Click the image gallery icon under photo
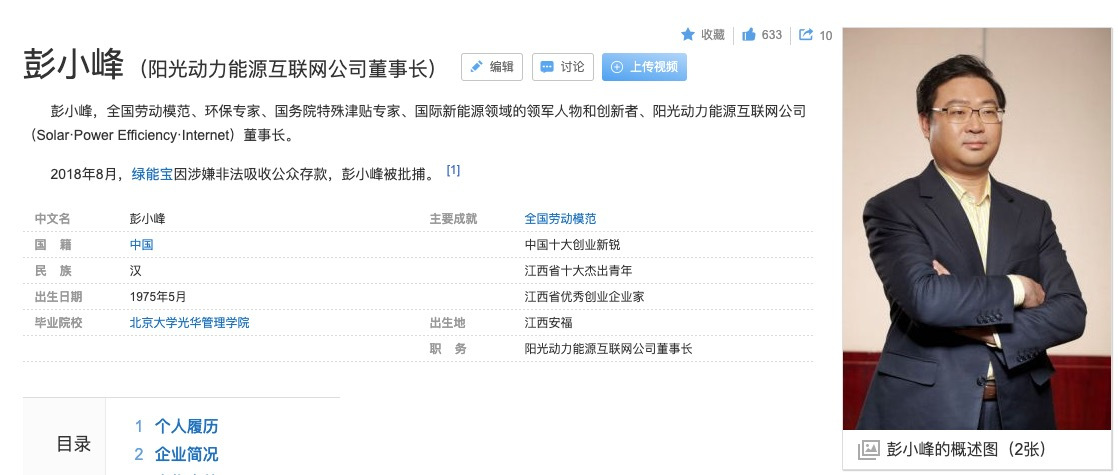1118x475 pixels. tap(868, 449)
